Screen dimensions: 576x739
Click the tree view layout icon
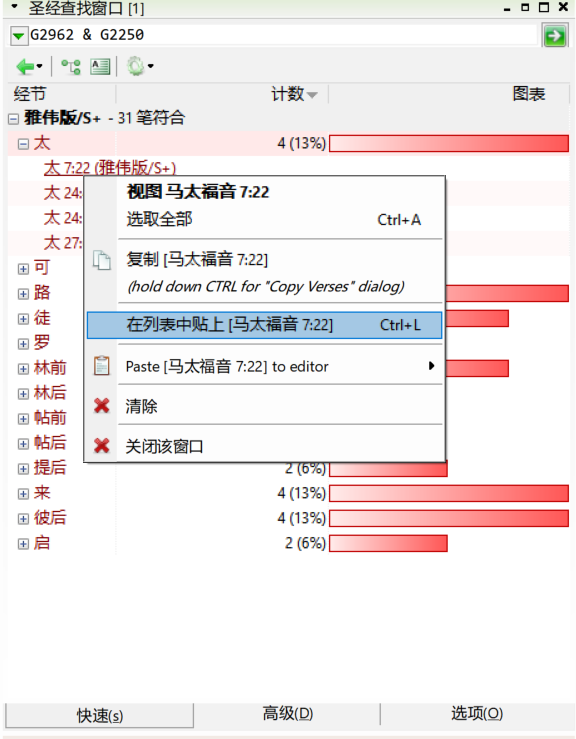click(x=71, y=66)
